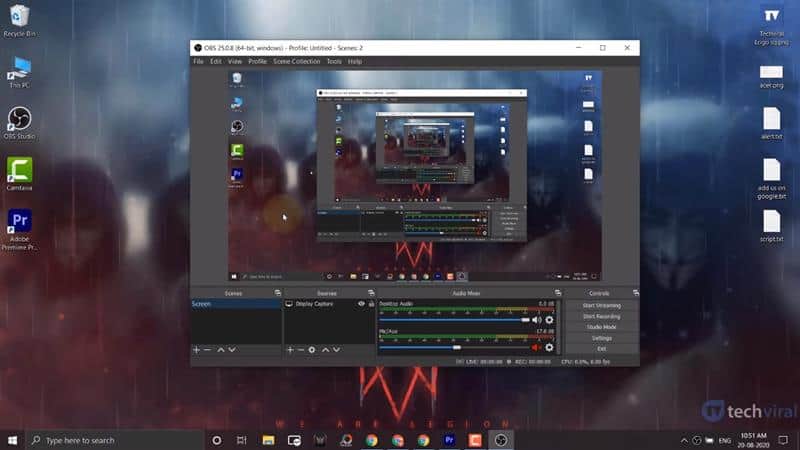The width and height of the screenshot is (800, 450).
Task: Unmute Mic/Aux red speaker icon
Action: pyautogui.click(x=536, y=347)
